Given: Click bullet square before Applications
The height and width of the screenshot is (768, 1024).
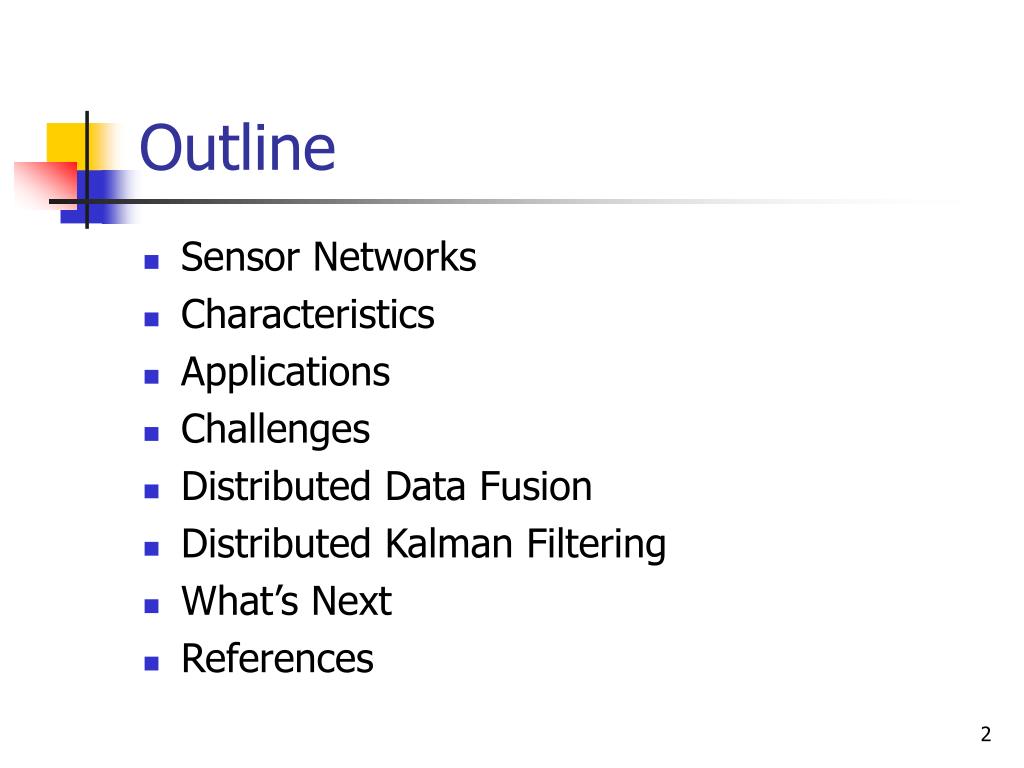Looking at the screenshot, I should 152,377.
